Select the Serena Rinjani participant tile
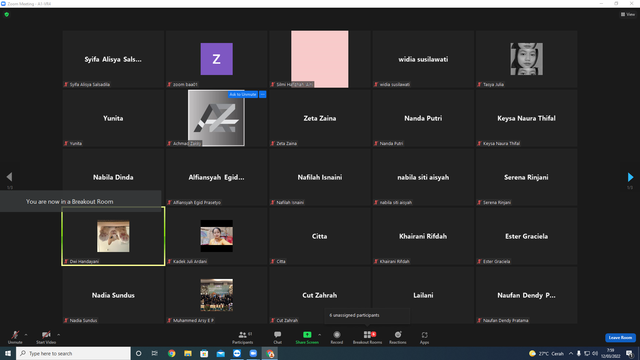 click(x=526, y=177)
